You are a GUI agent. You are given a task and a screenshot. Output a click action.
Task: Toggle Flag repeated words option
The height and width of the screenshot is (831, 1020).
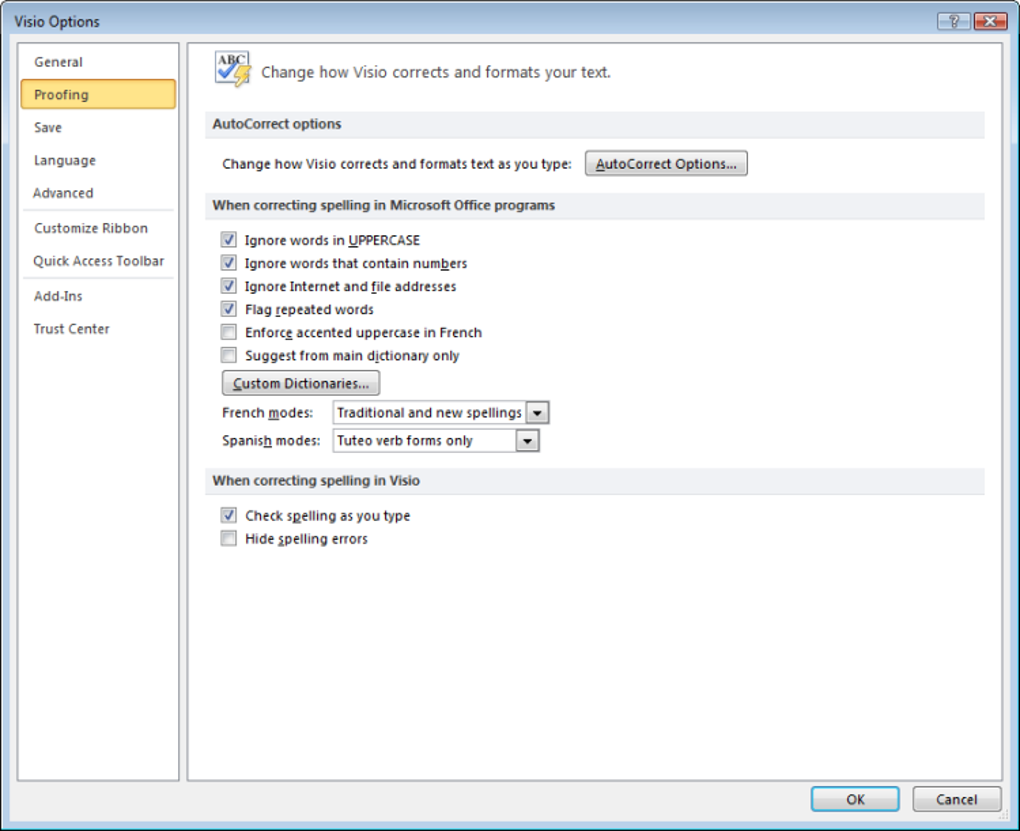tap(228, 309)
